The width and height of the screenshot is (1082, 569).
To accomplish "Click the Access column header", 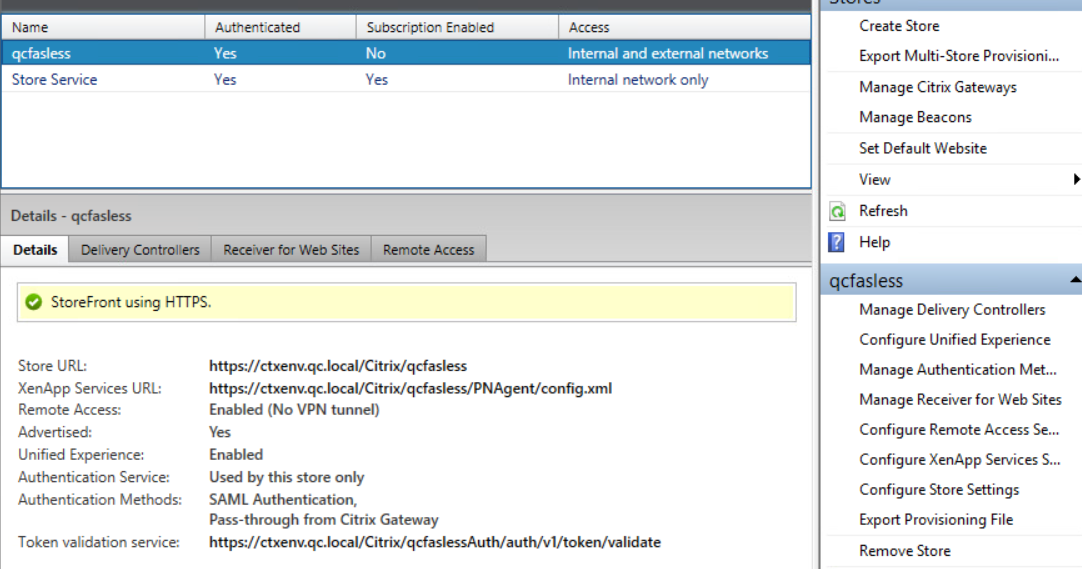I will (589, 28).
